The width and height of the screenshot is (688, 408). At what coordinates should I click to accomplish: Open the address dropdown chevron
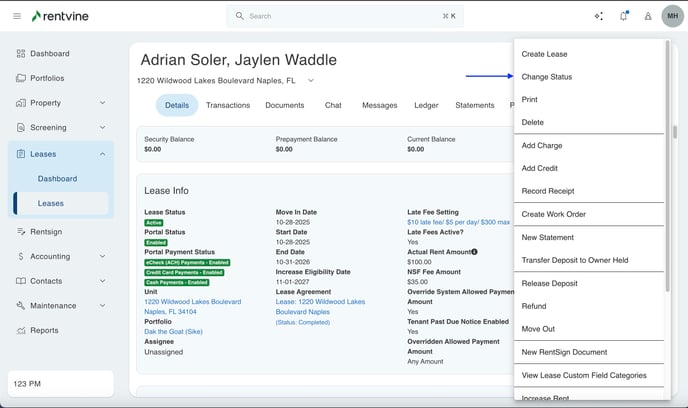point(311,81)
